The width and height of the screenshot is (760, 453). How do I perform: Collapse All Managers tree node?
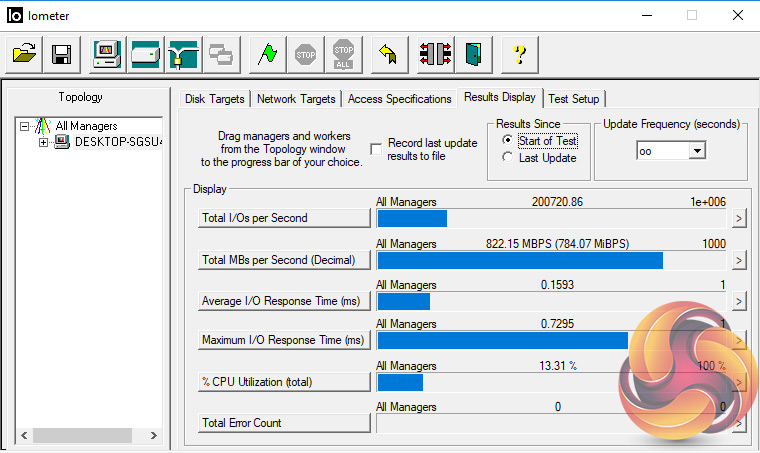(24, 126)
